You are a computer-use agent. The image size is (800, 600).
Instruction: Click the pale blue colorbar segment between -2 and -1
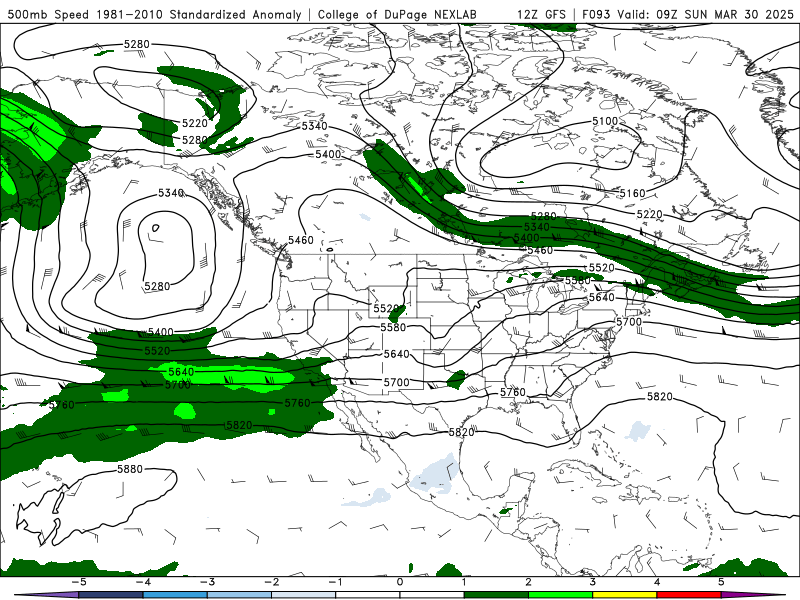click(x=304, y=595)
